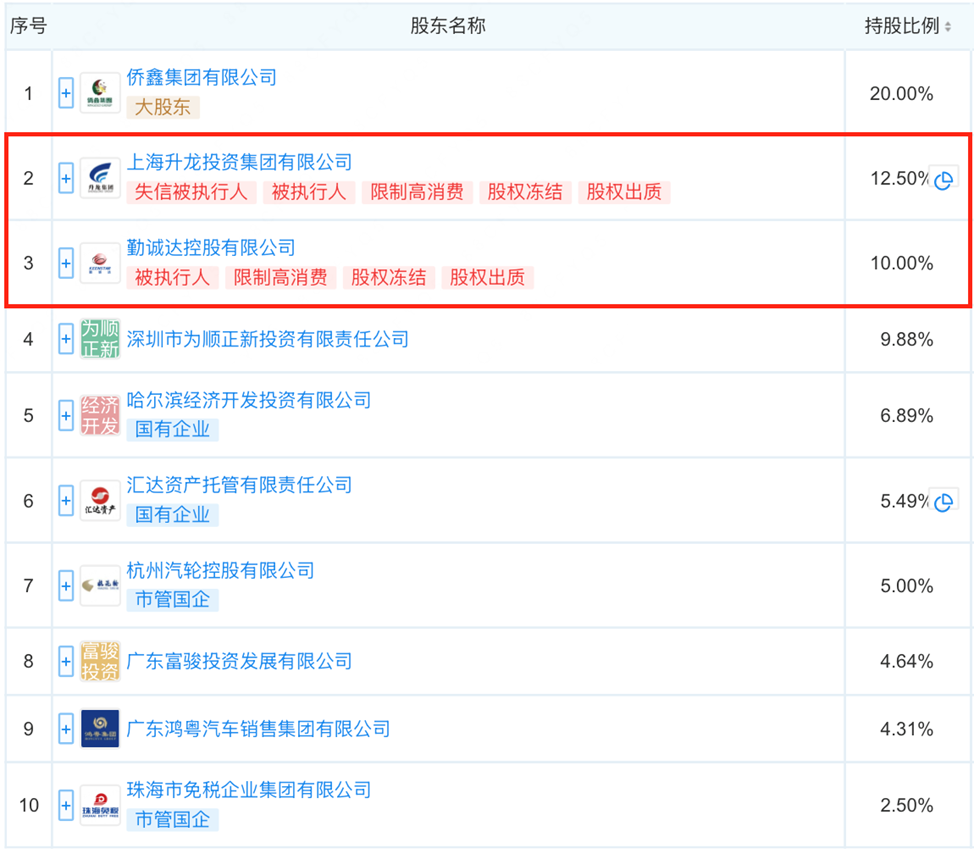
Task: Expand row 1 侨鑫集团 with plus button
Action: click(66, 94)
